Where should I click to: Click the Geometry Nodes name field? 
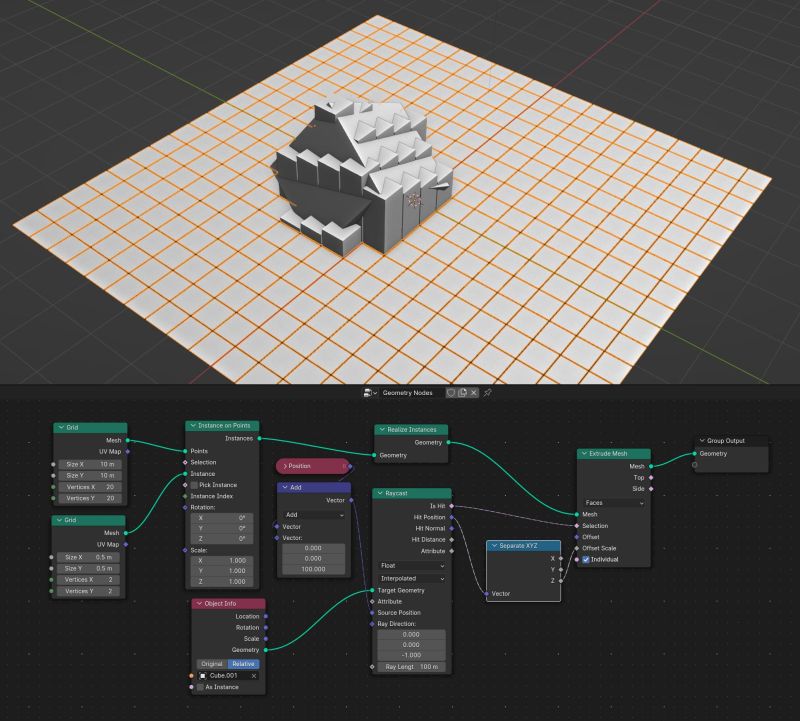410,392
